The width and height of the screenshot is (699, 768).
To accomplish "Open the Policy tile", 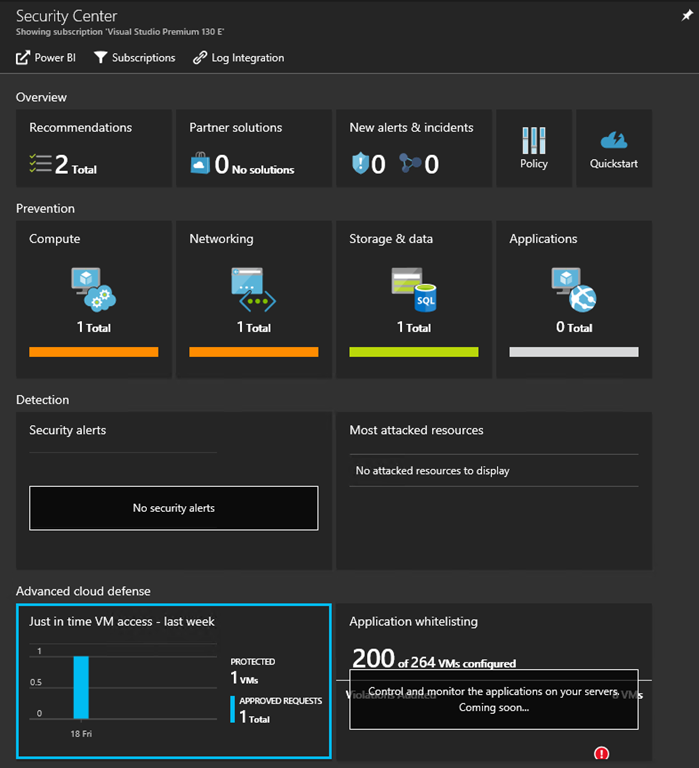I will click(x=534, y=148).
